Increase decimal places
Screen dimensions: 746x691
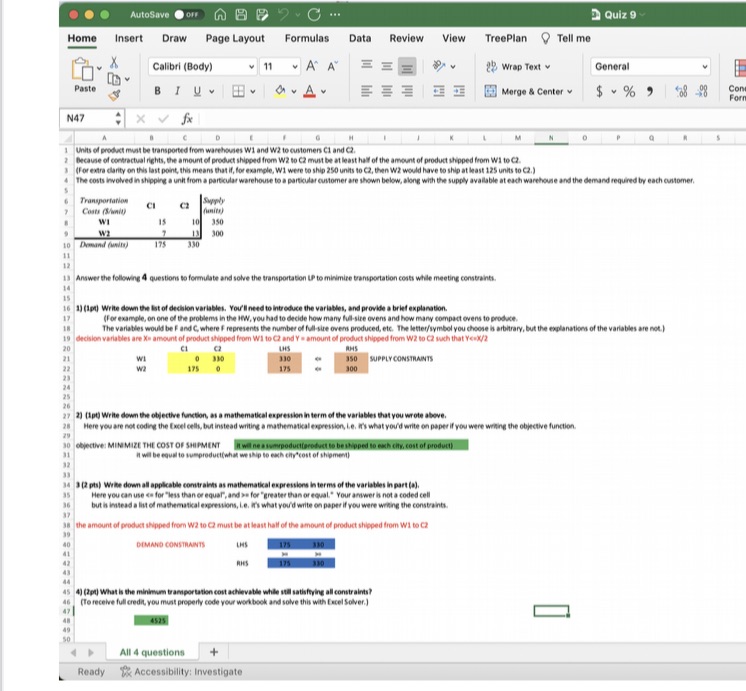tap(681, 91)
